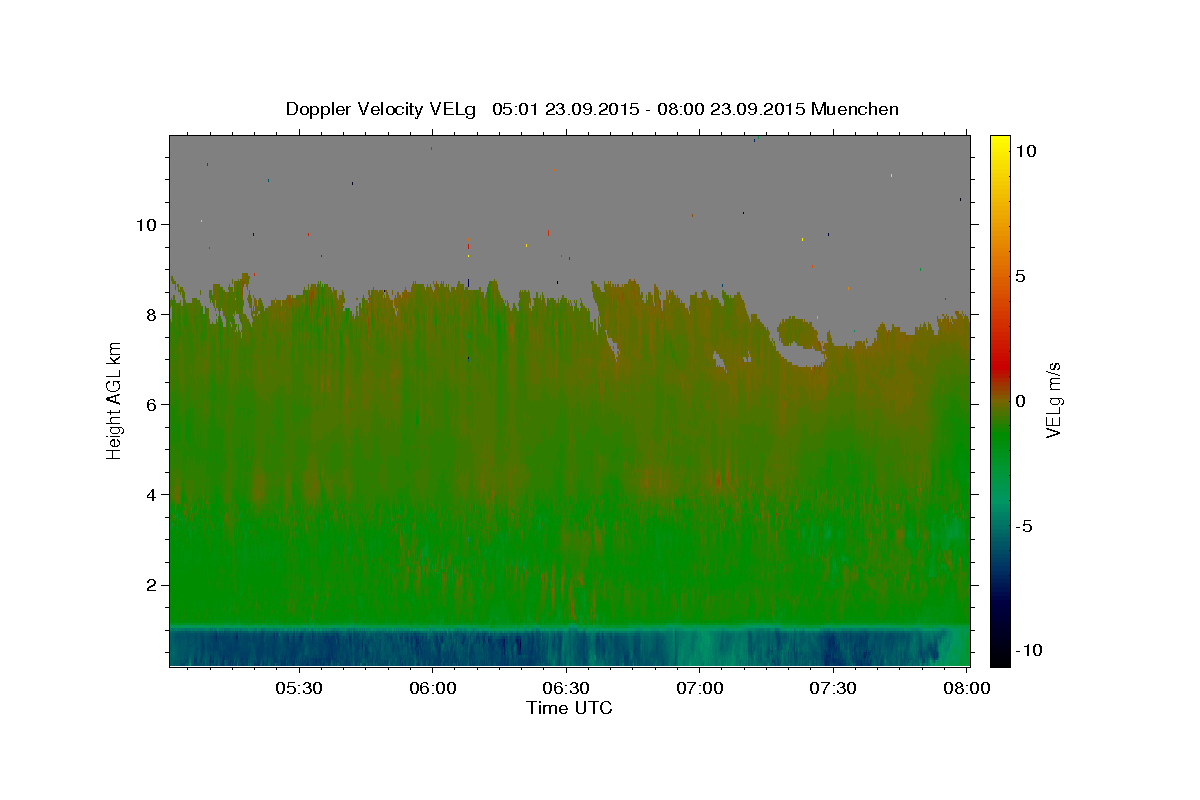Click the height axis label '4'
The width and height of the screenshot is (1200, 800).
tap(152, 494)
